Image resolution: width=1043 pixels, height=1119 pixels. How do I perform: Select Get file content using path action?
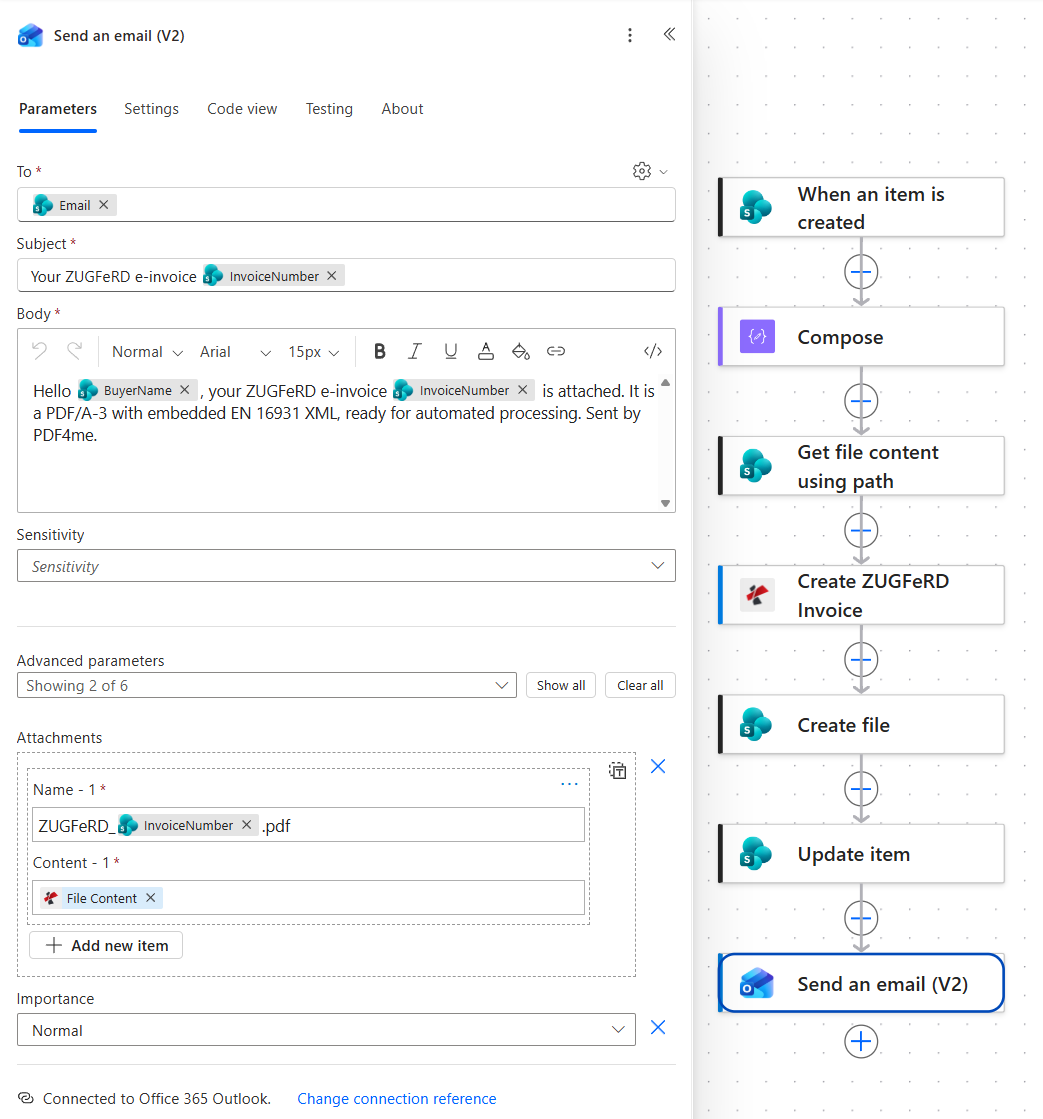pos(861,466)
